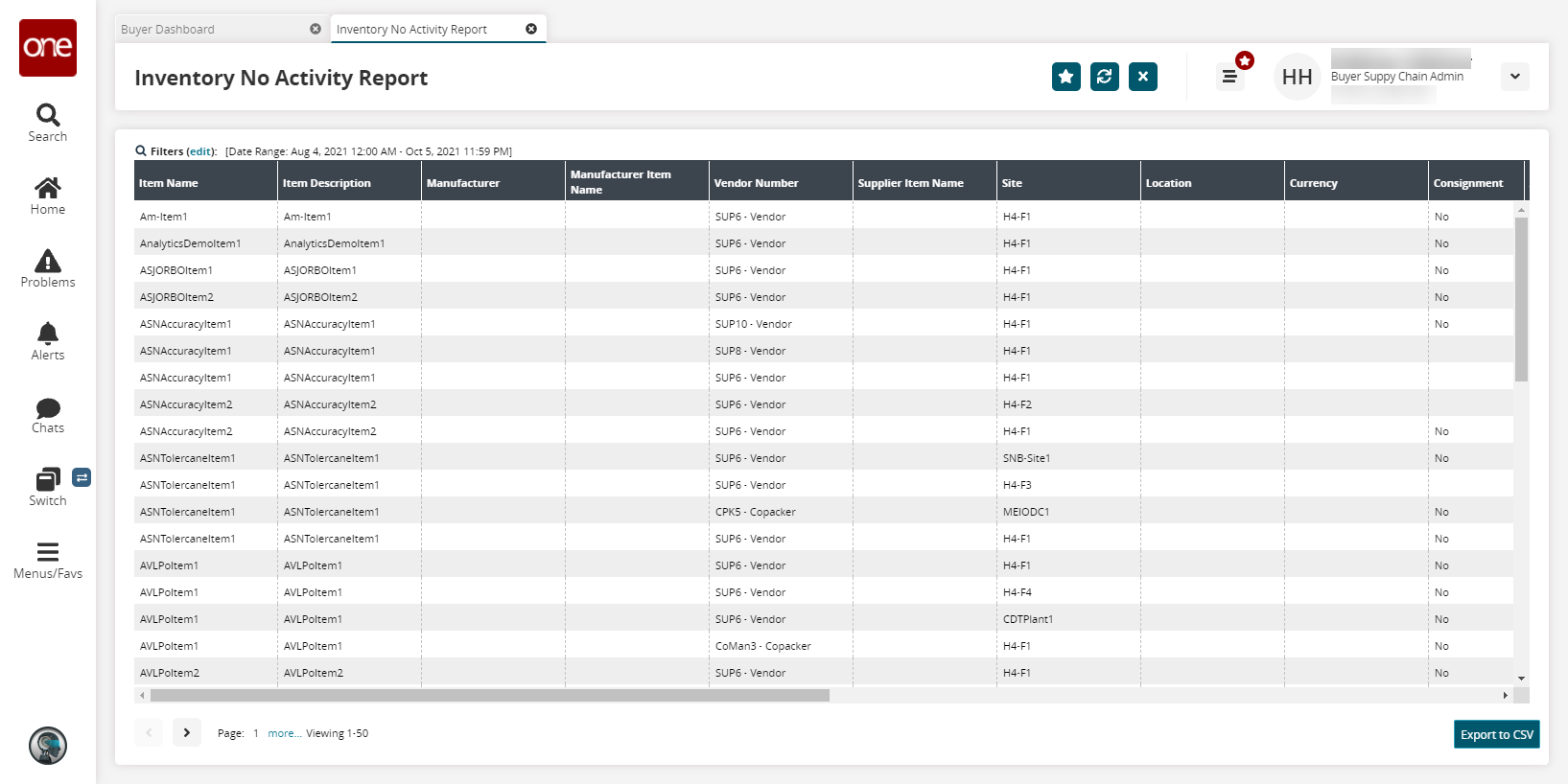The height and width of the screenshot is (784, 1568).
Task: Expand the user profile dropdown arrow
Action: [1514, 77]
